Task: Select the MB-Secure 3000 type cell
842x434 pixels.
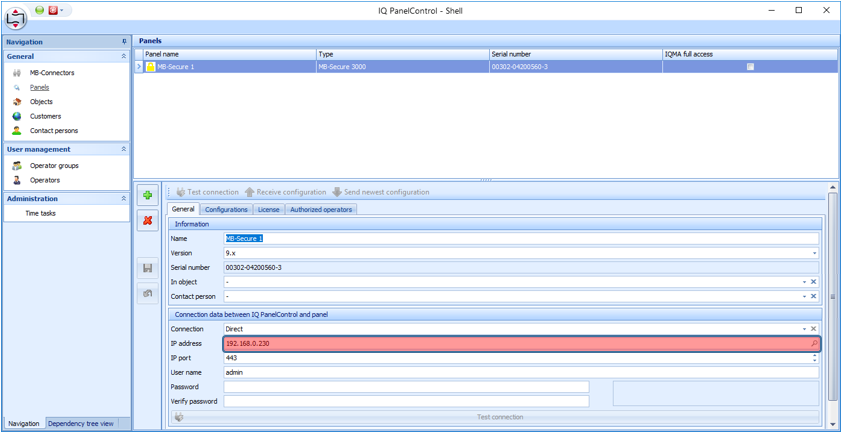Action: [x=403, y=67]
